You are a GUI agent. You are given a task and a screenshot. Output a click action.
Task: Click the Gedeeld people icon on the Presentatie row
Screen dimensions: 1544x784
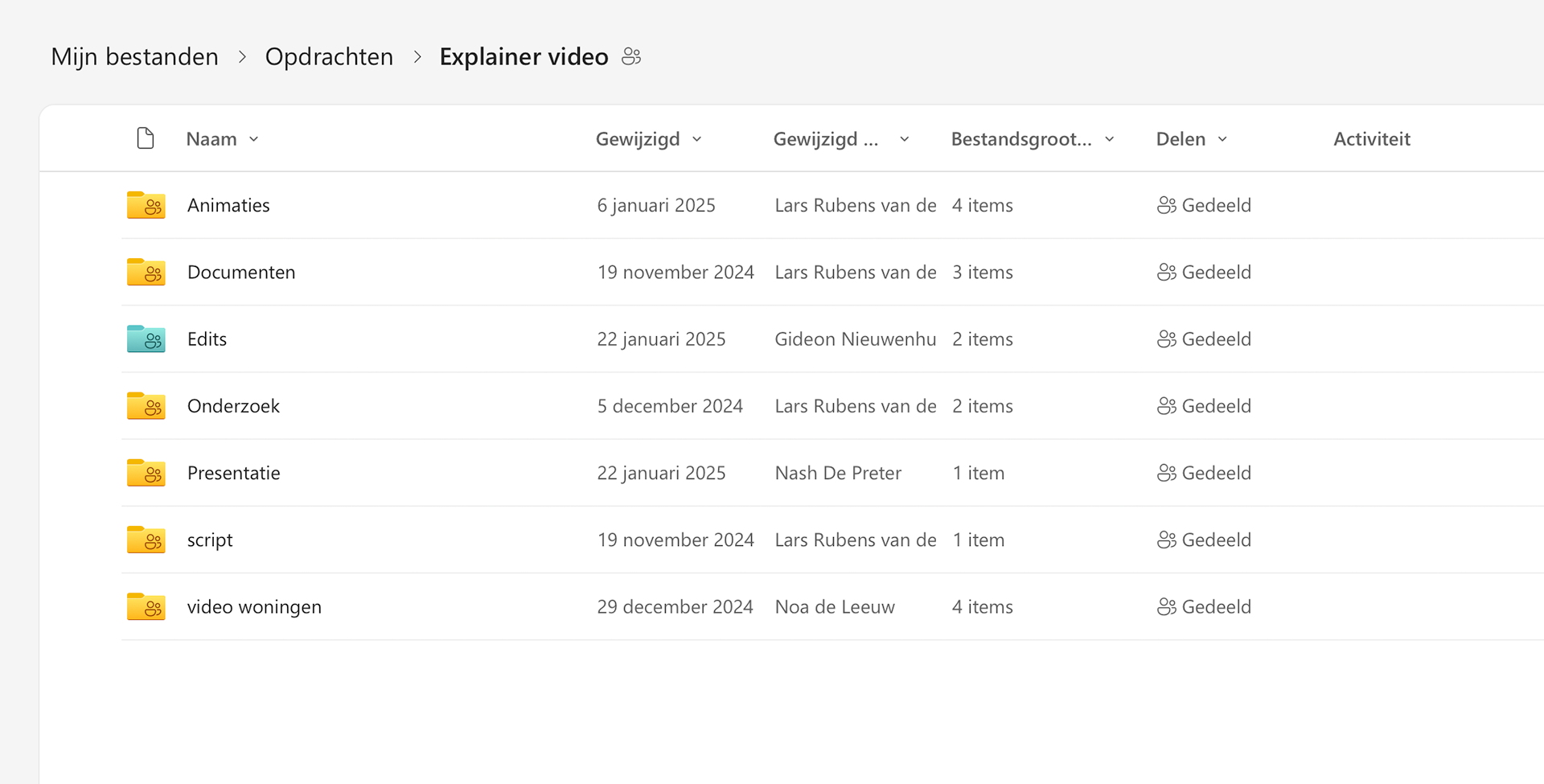pyautogui.click(x=1165, y=473)
